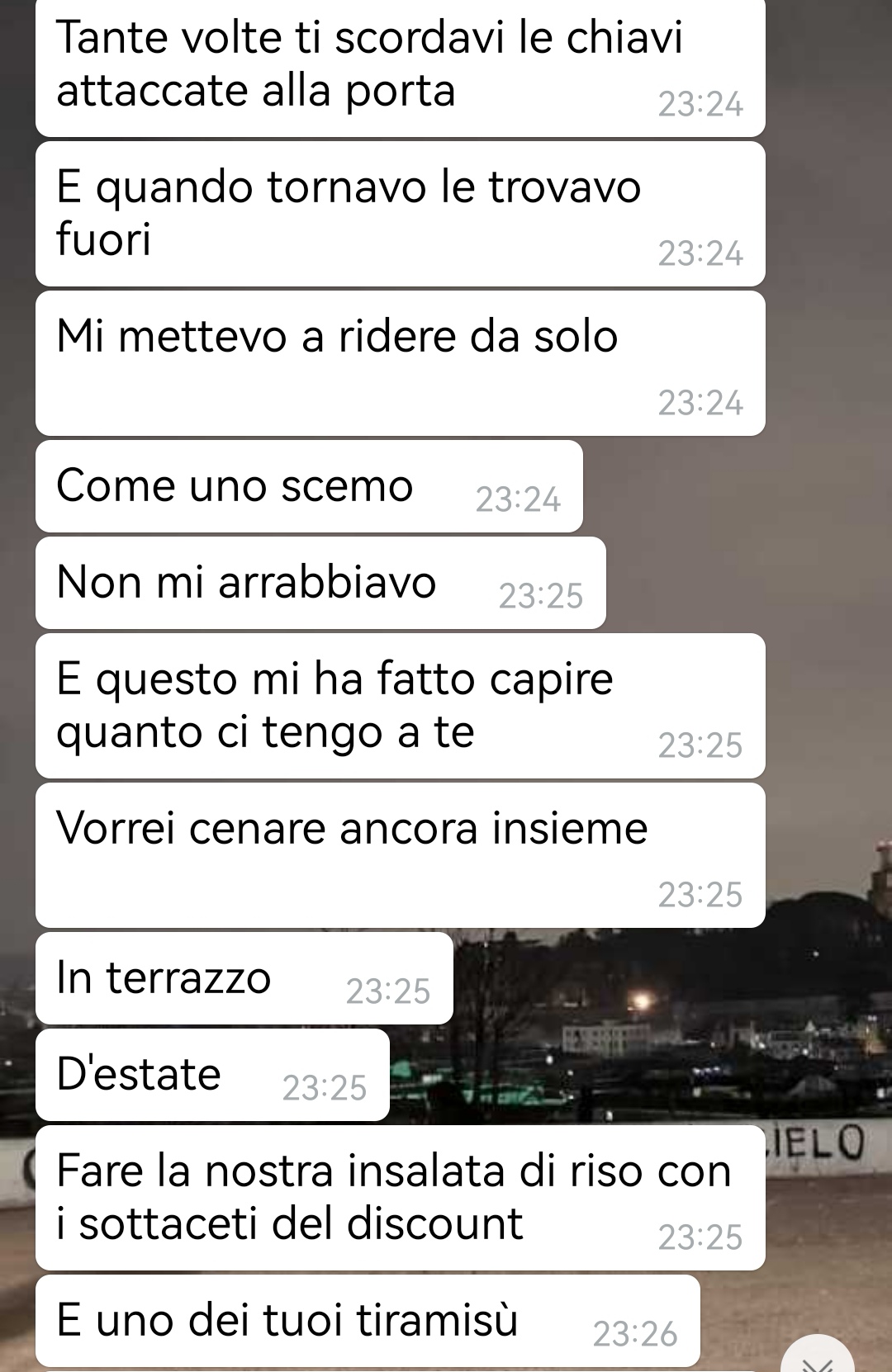892x1372 pixels.
Task: Tap the "Come uno scemo" message
Action: click(309, 486)
